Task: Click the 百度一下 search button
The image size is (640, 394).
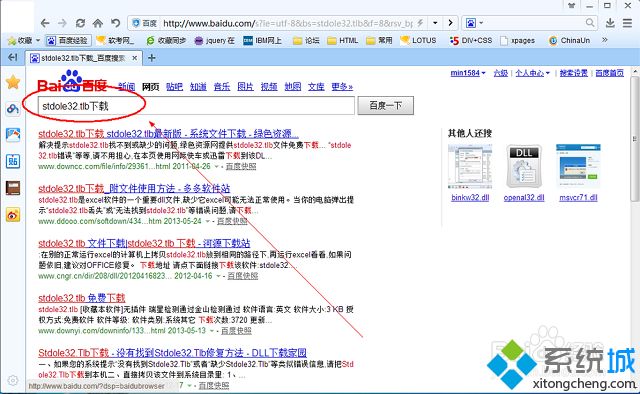Action: click(386, 106)
